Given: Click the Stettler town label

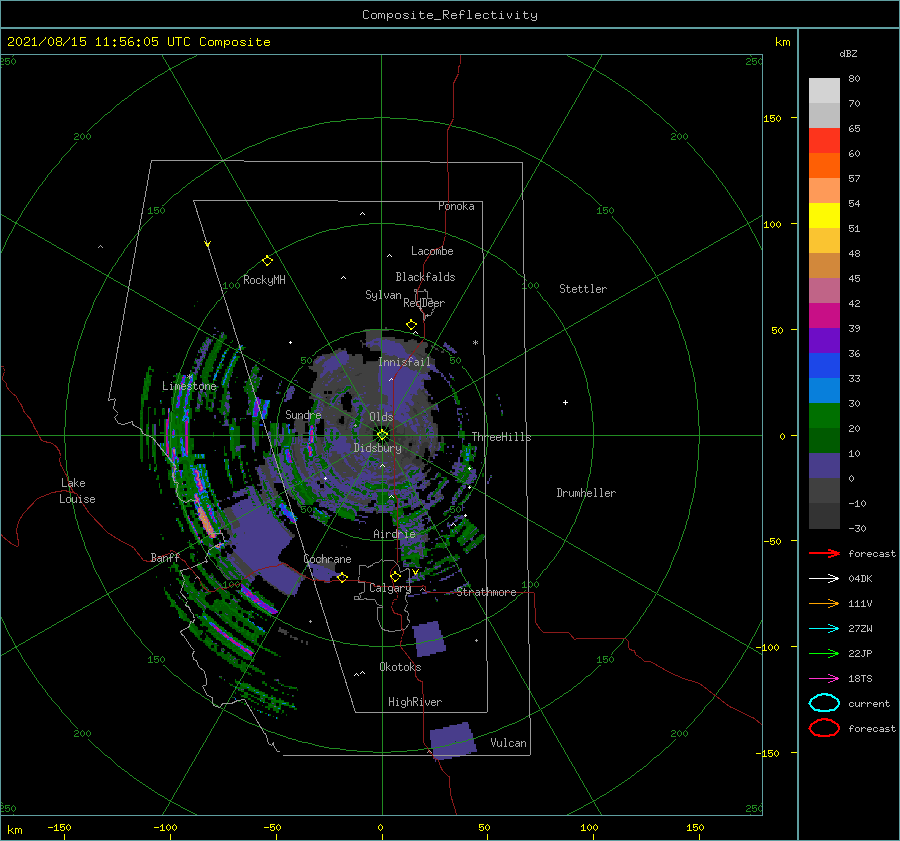Looking at the screenshot, I should 583,289.
